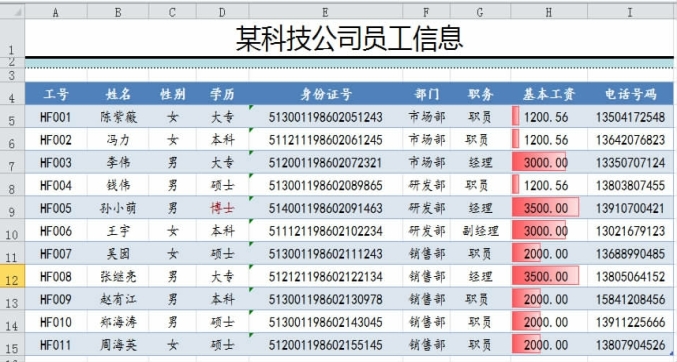Select phone cell 13910700421

coord(630,208)
